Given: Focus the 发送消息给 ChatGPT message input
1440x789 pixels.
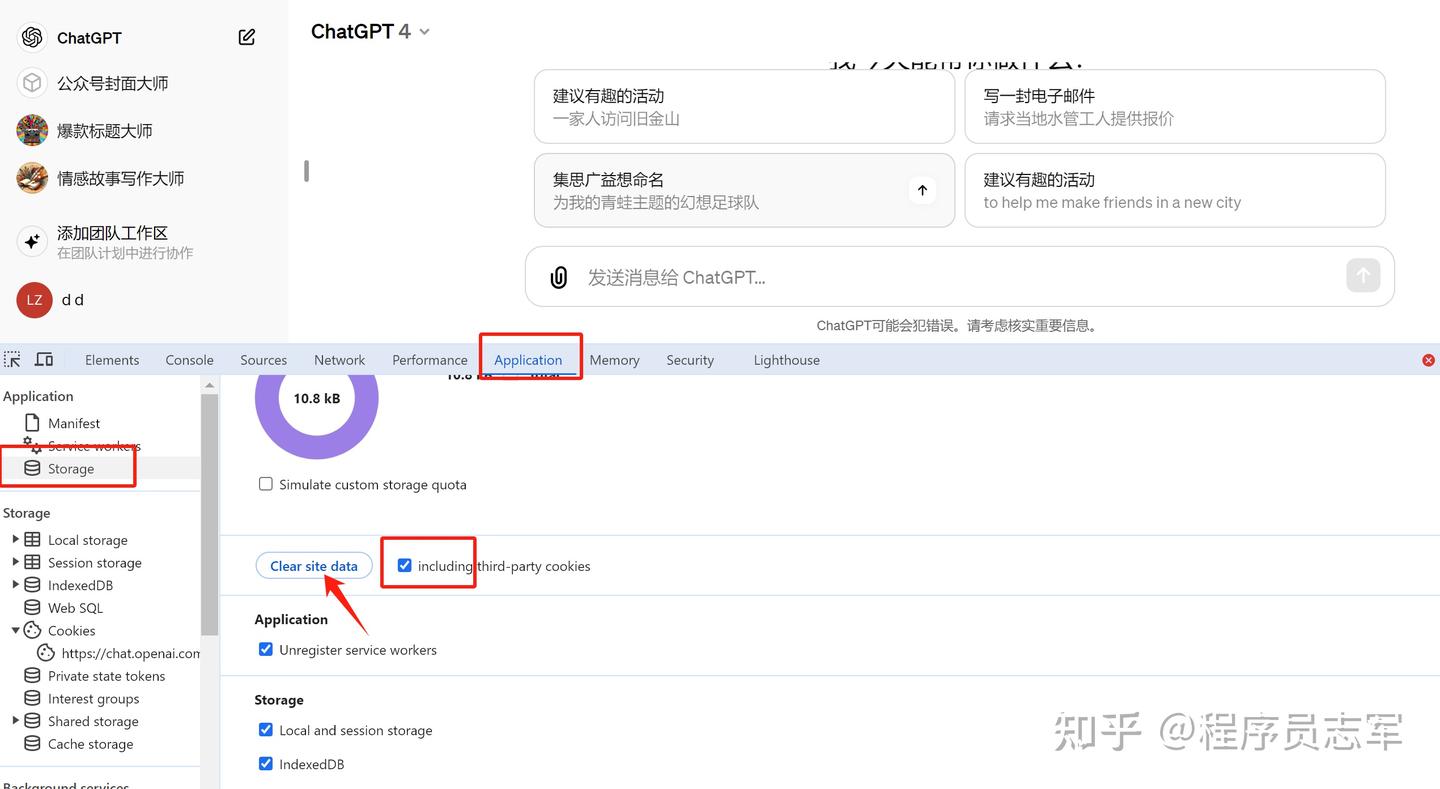Looking at the screenshot, I should tap(960, 277).
